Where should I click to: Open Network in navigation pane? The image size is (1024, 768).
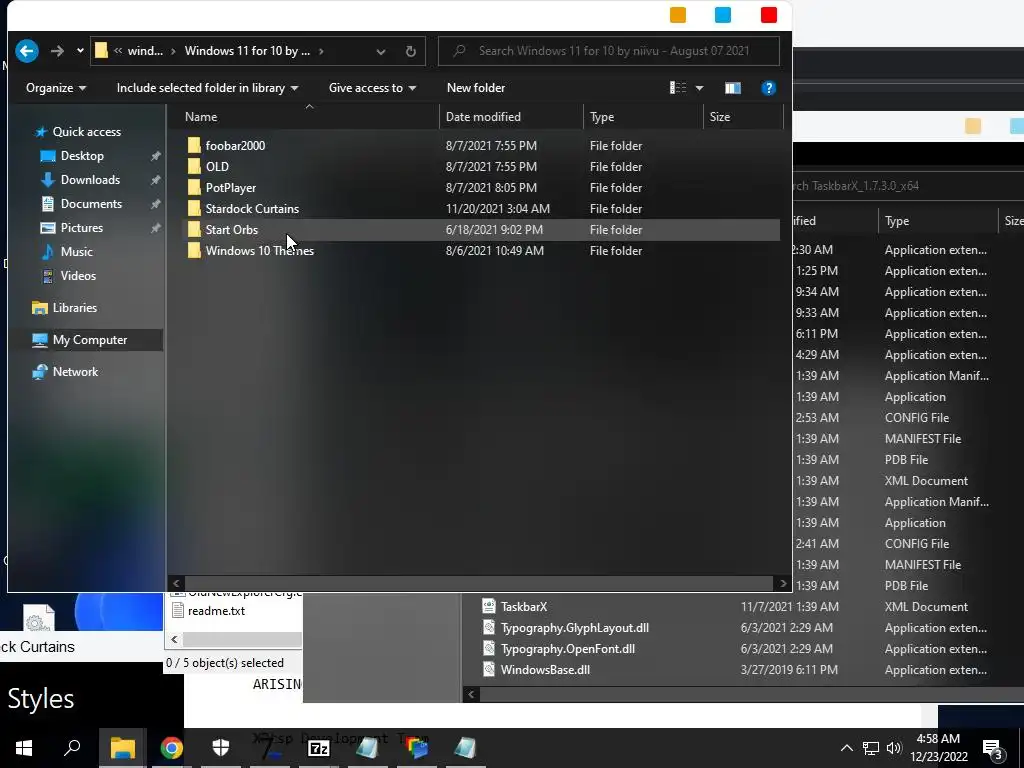click(x=75, y=372)
